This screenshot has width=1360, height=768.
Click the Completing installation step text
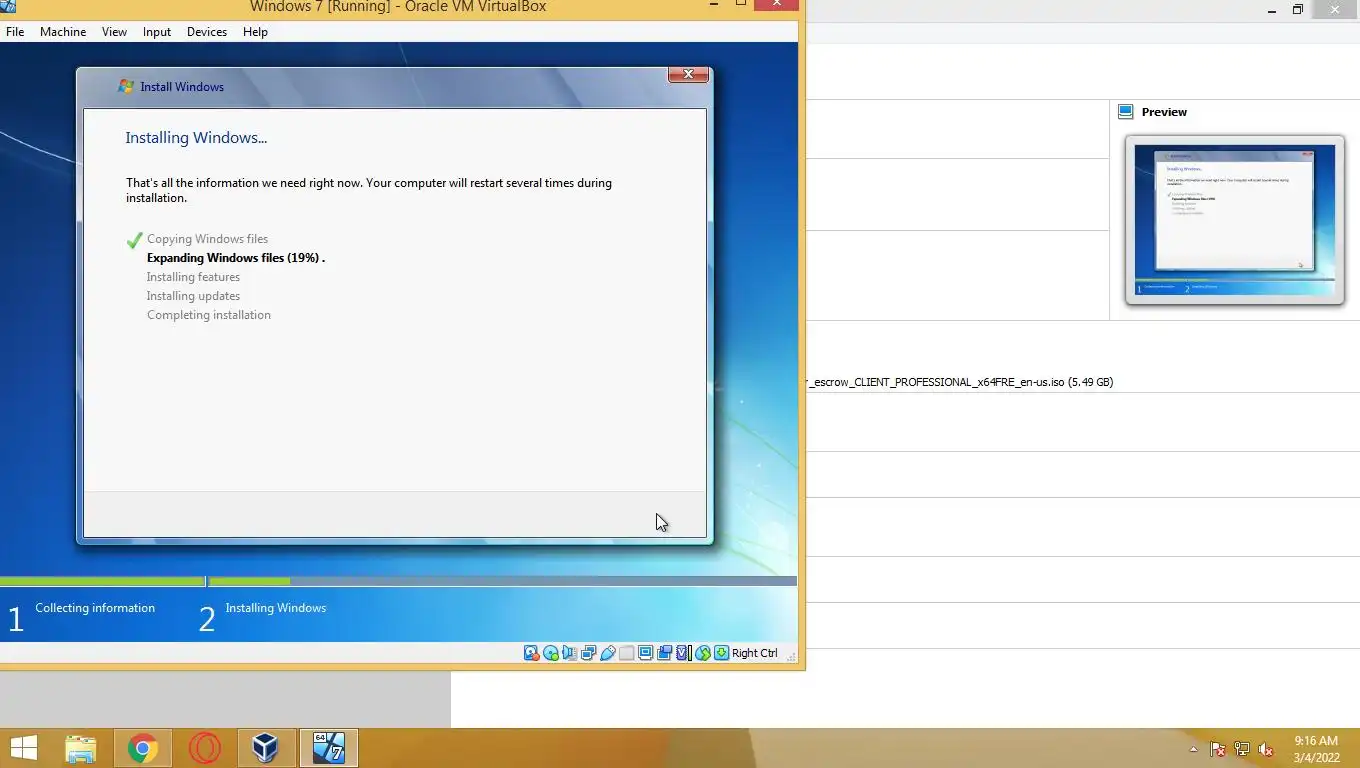pos(209,315)
